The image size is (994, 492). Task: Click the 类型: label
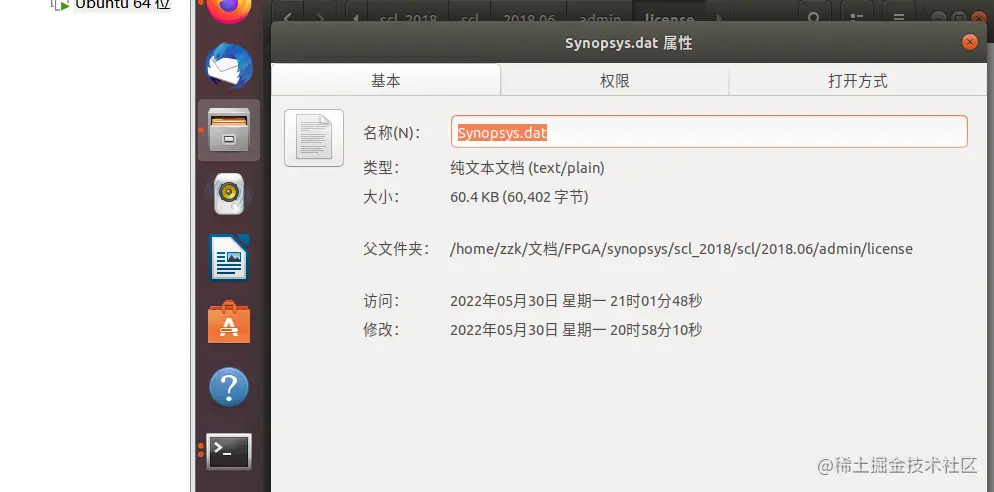(381, 168)
